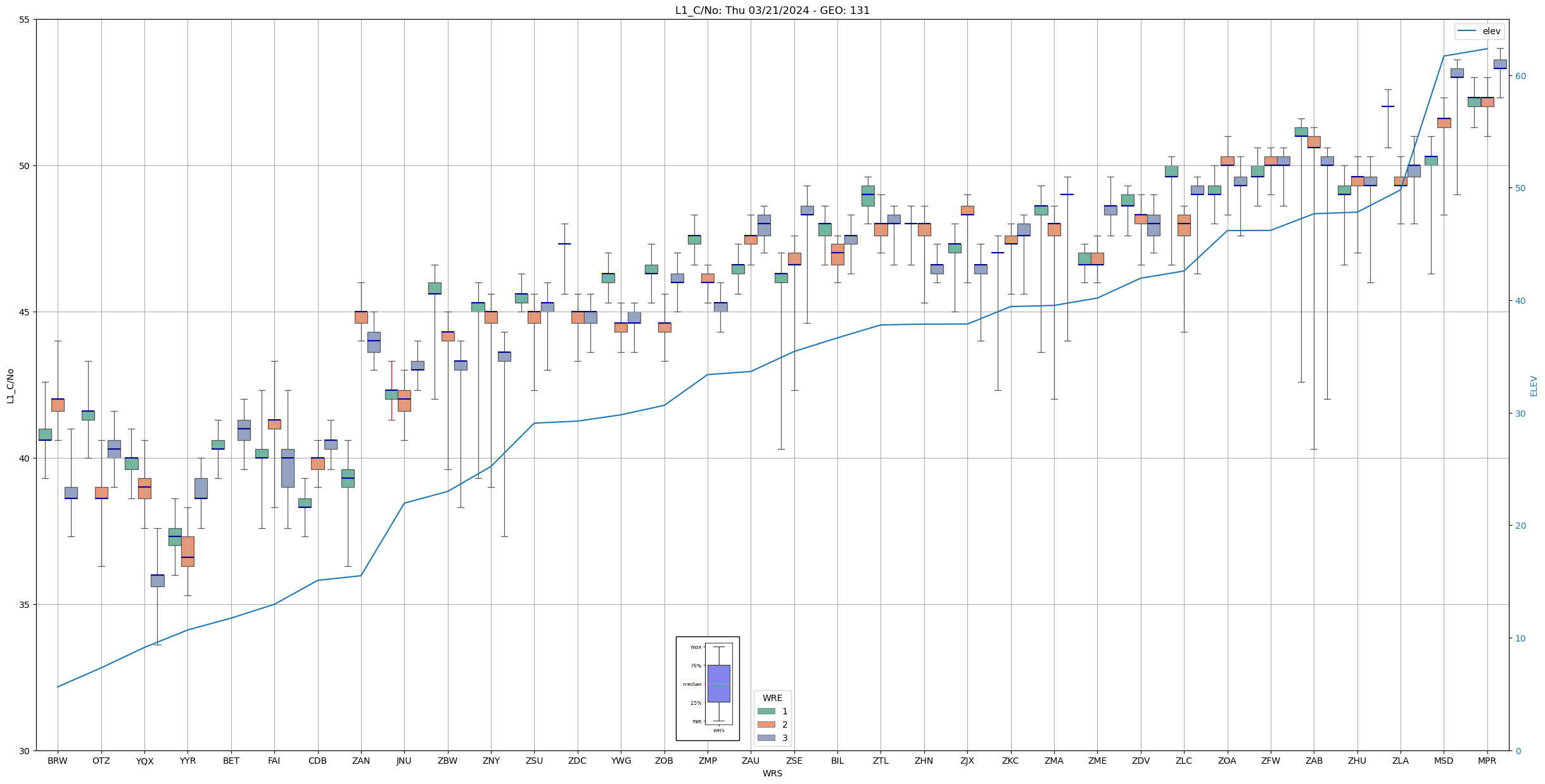Click the red-whisker box above JNU
The image size is (1545, 784).
coord(391,394)
